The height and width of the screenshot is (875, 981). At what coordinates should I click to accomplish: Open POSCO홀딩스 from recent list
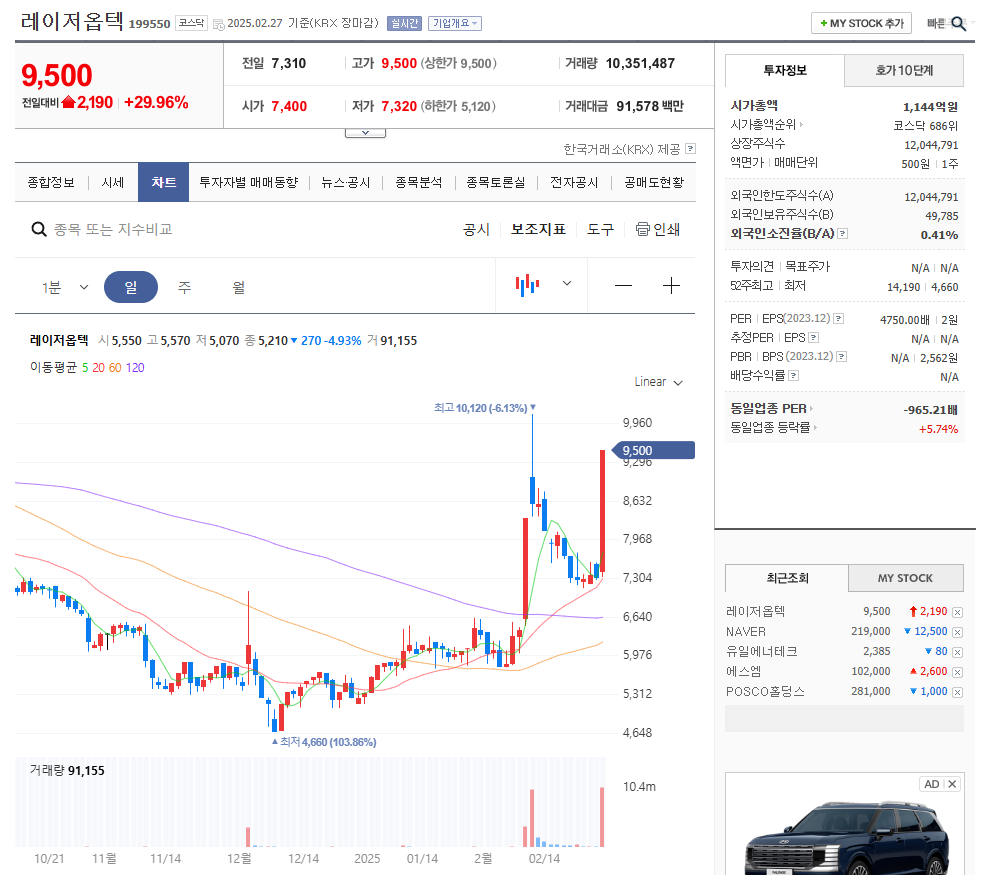point(765,692)
